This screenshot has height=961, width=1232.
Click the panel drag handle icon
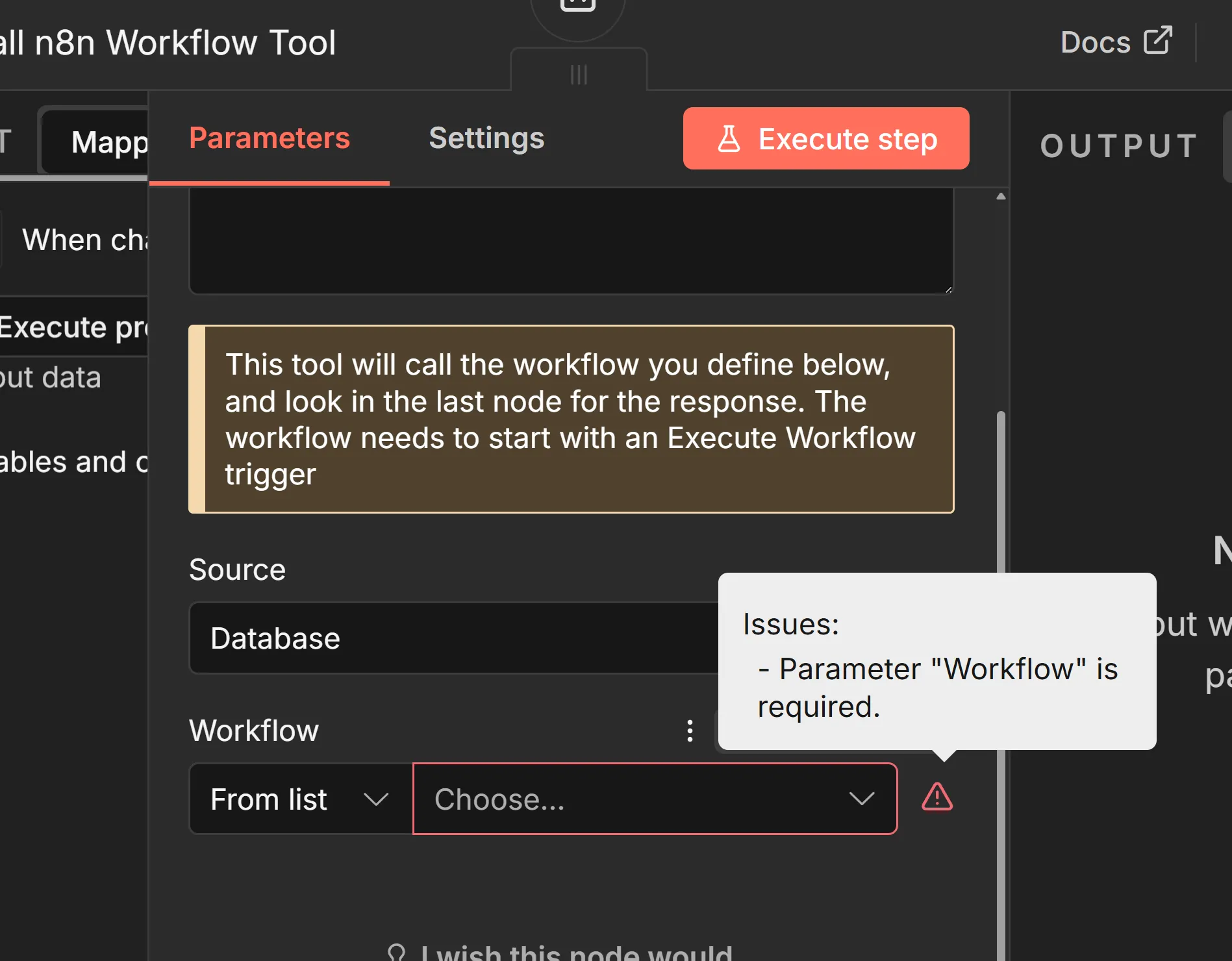[x=579, y=75]
